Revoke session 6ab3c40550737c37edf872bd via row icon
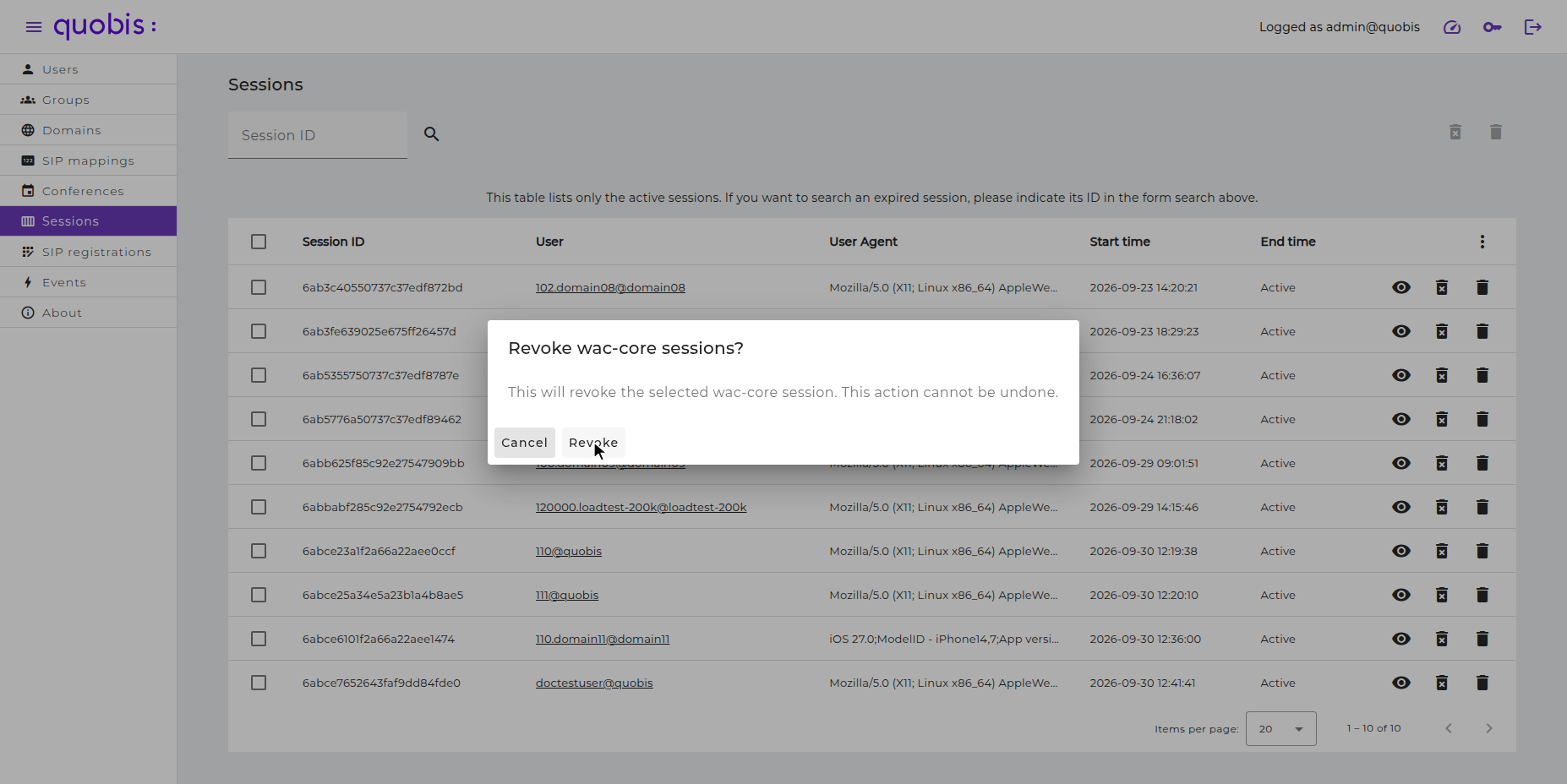The width and height of the screenshot is (1567, 784). (x=1442, y=287)
